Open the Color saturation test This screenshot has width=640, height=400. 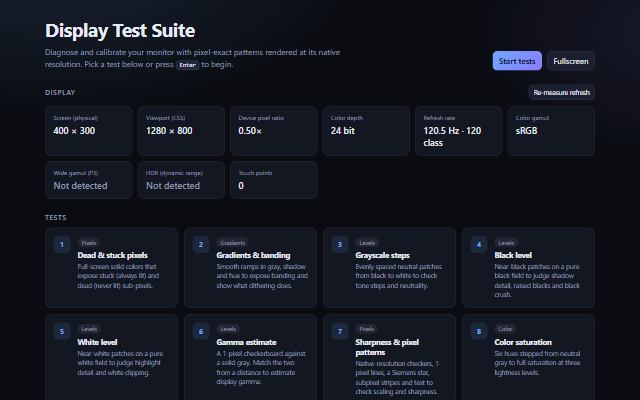(528, 357)
